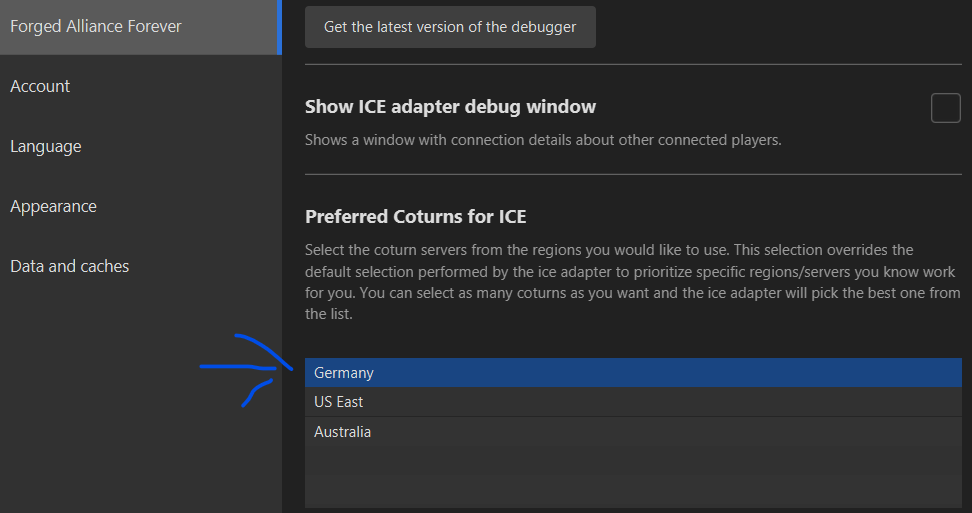
Task: Click Get the latest version of the debugger
Action: [x=450, y=27]
